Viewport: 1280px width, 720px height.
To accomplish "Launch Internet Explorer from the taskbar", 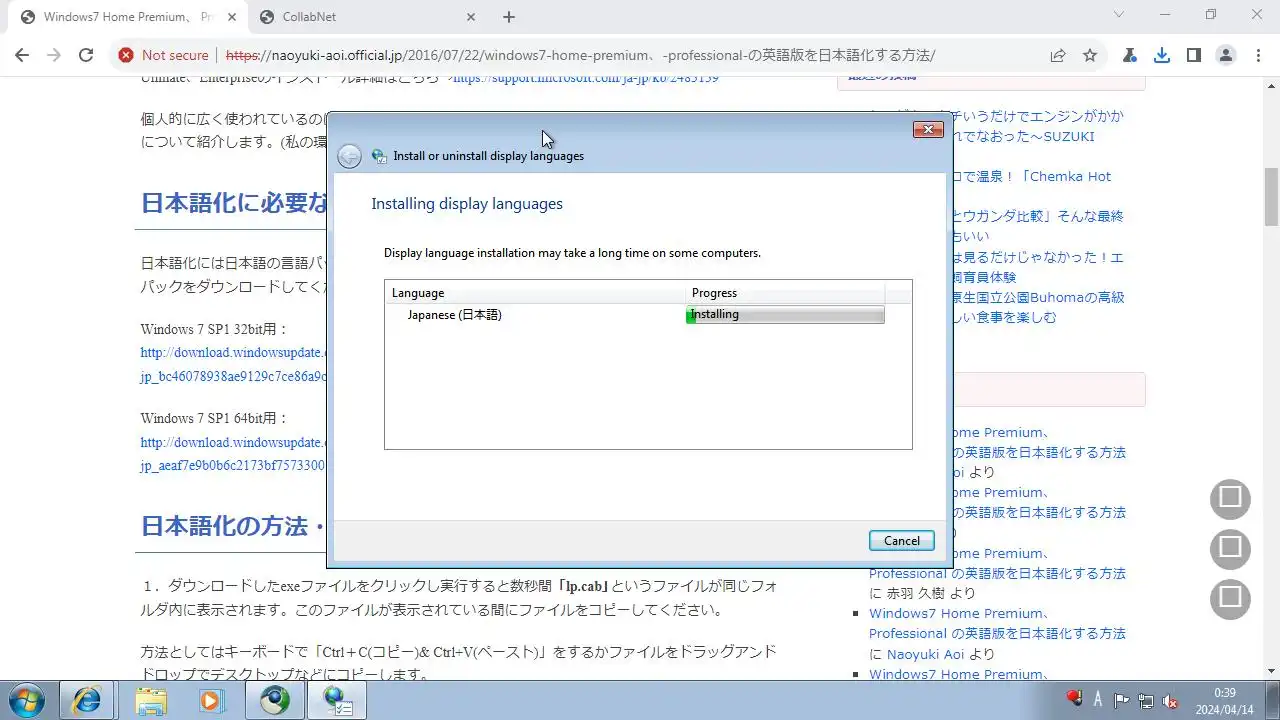I will click(87, 701).
